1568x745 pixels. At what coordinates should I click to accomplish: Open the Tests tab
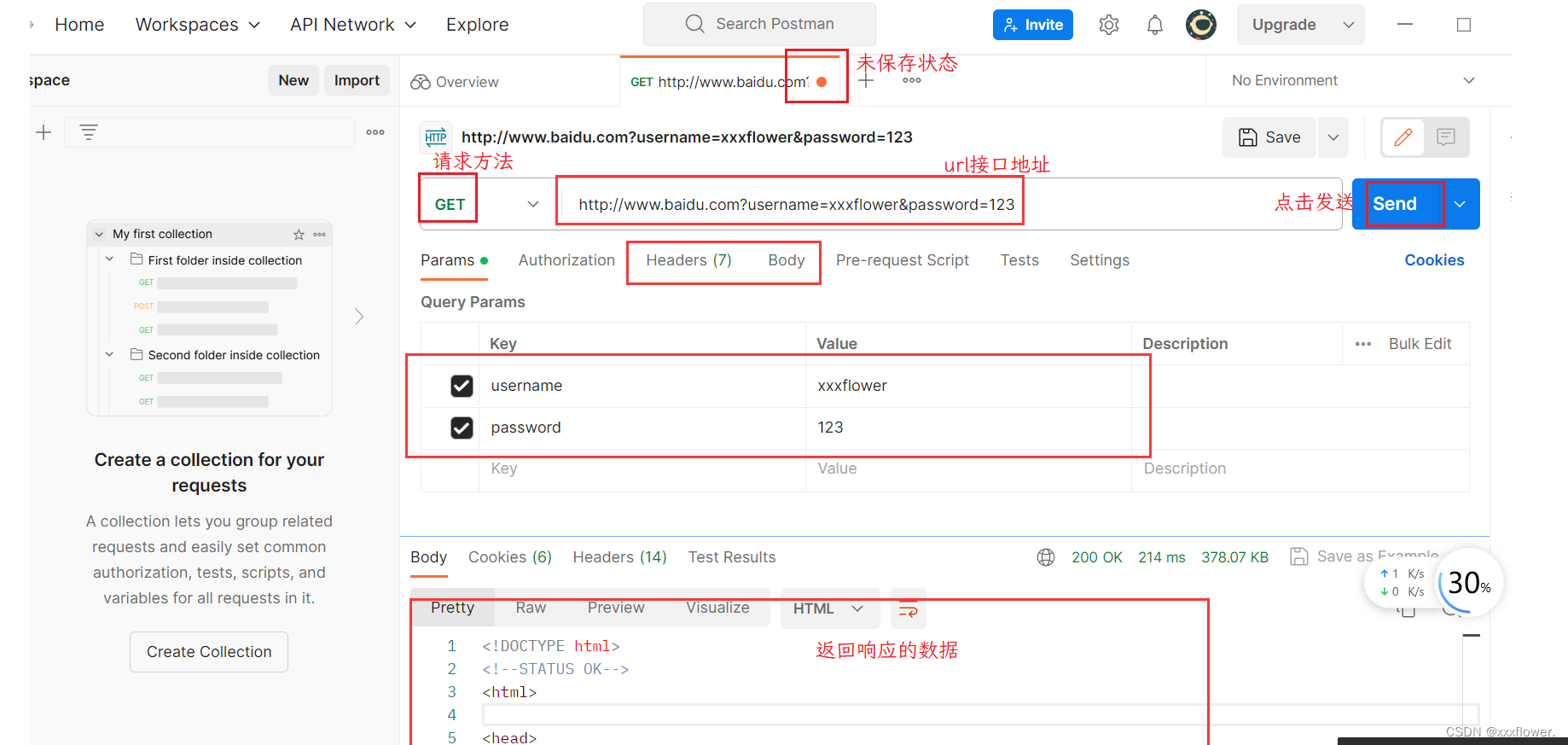point(1019,260)
